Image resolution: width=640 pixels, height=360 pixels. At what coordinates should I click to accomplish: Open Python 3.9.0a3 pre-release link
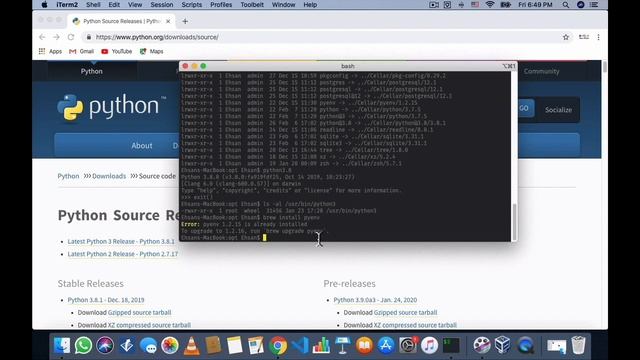click(375, 300)
